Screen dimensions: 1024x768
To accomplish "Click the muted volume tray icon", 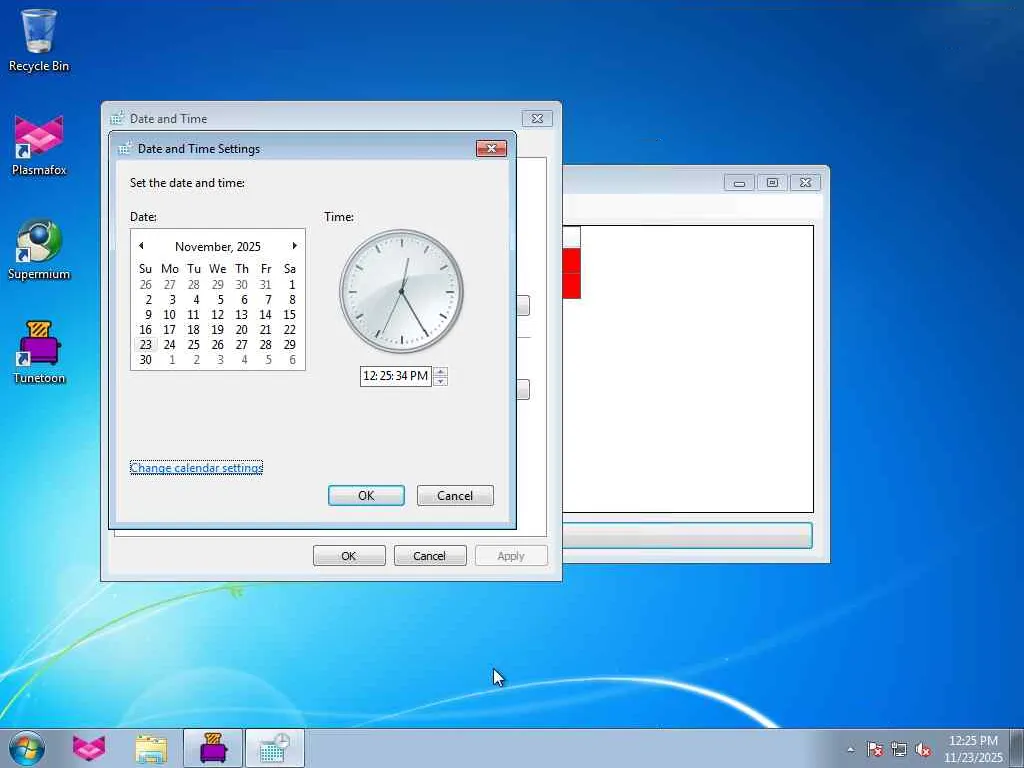I will tap(923, 749).
